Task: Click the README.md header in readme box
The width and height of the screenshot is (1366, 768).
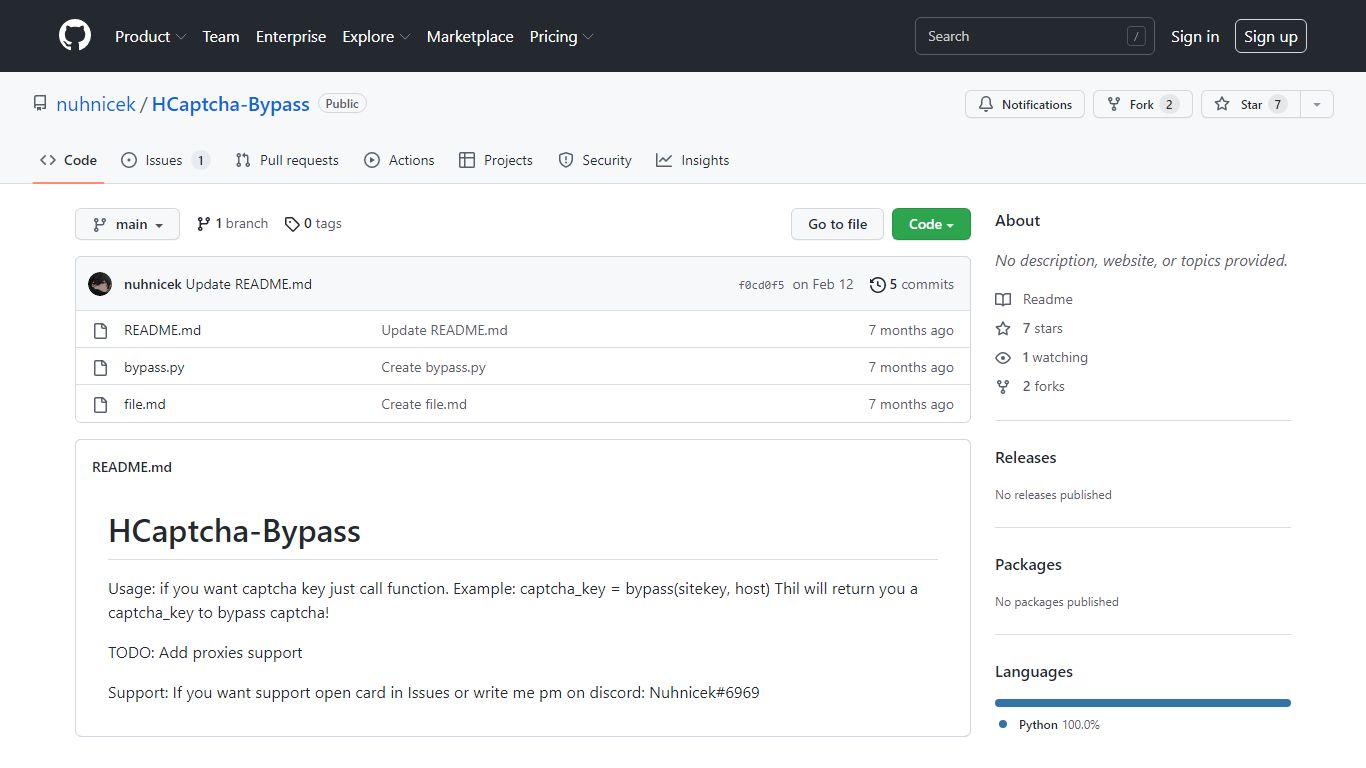Action: pos(132,467)
